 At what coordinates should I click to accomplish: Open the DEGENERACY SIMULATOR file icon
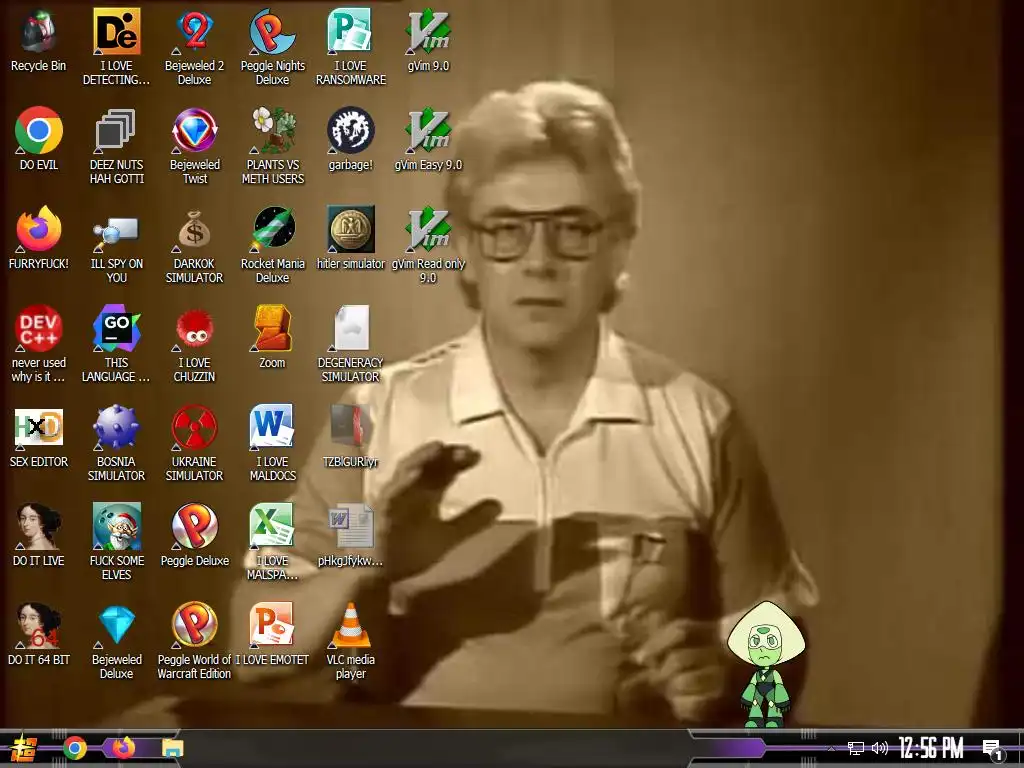(351, 328)
